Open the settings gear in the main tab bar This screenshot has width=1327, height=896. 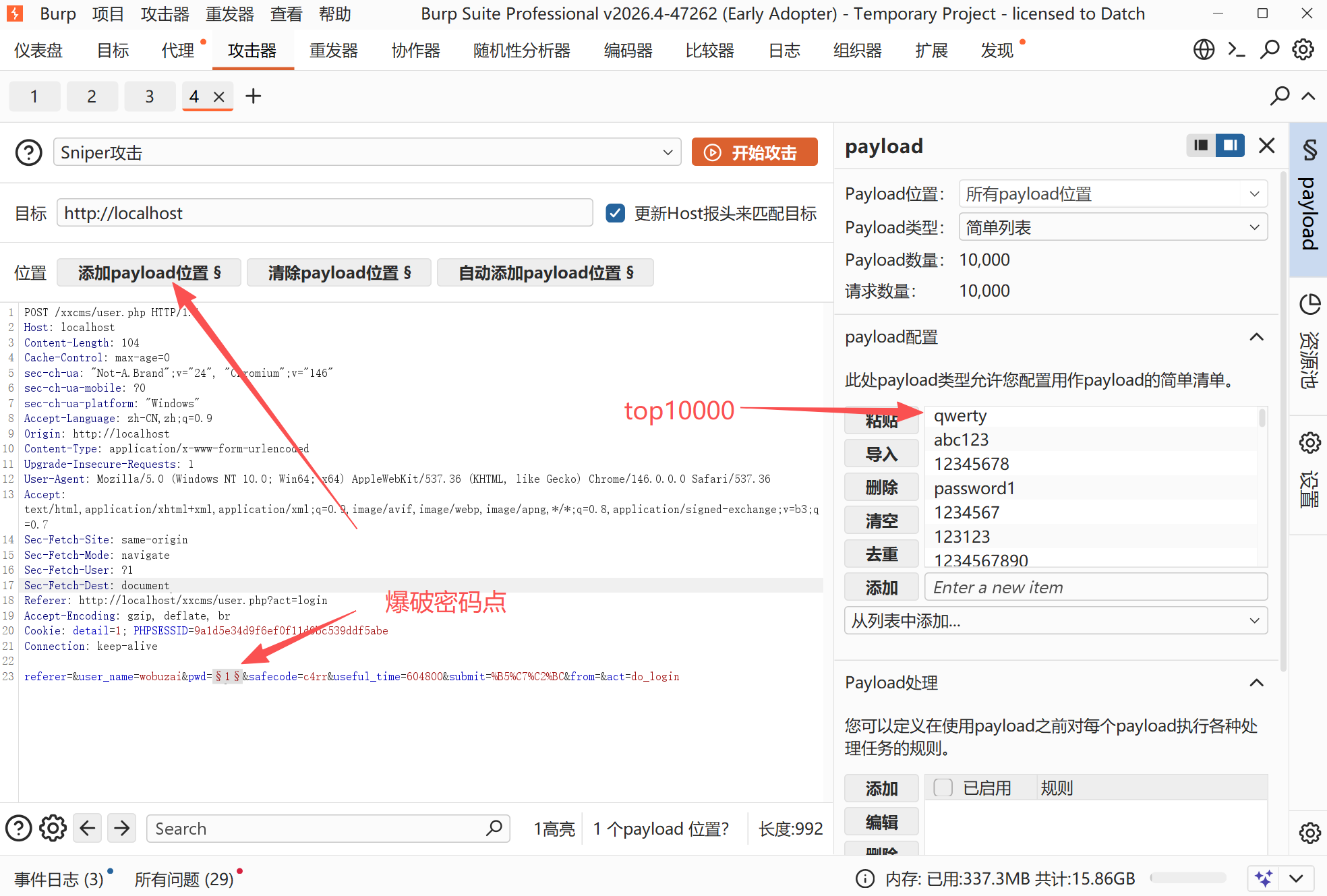(x=1303, y=50)
